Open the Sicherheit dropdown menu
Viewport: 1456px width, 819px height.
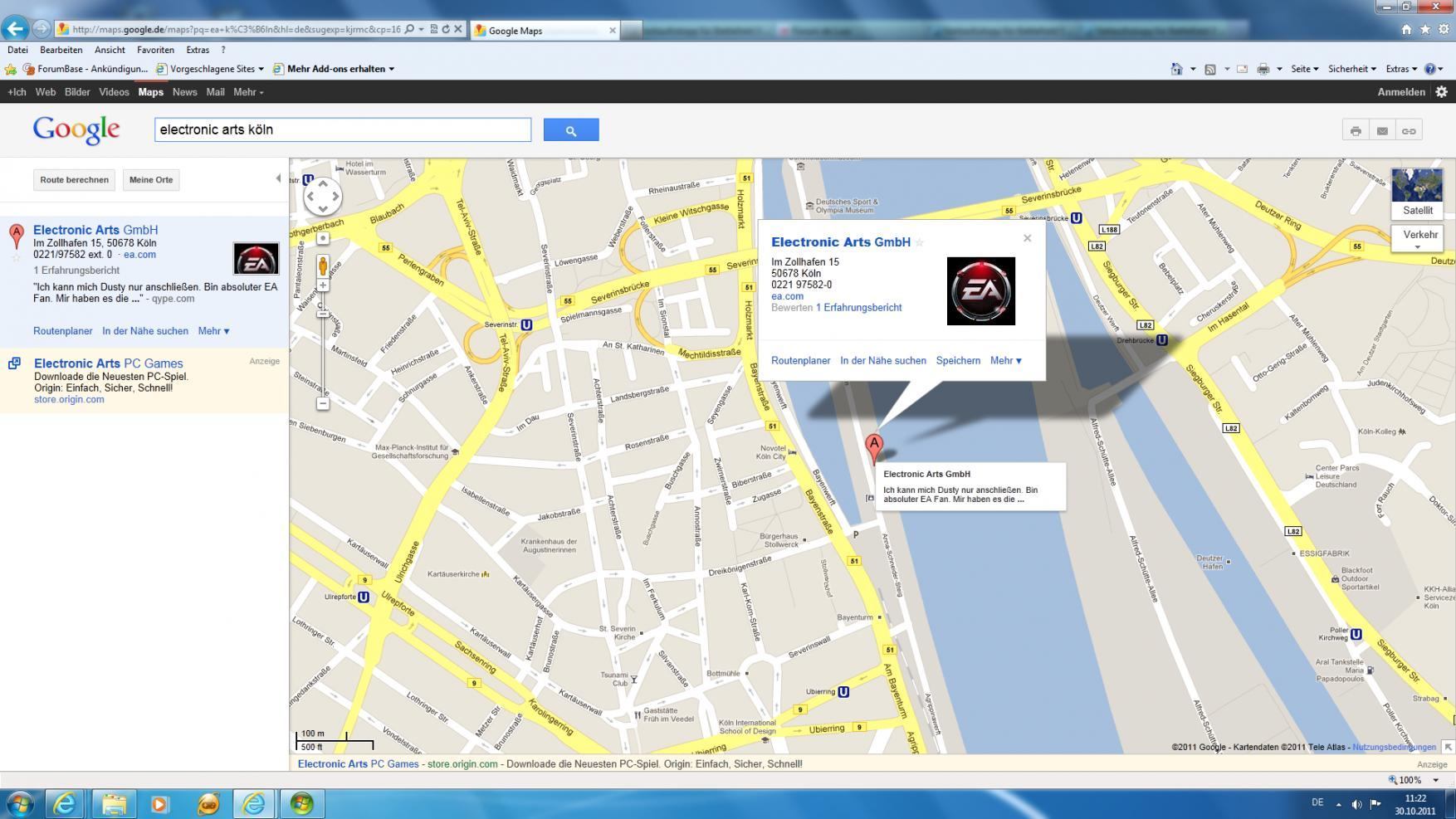coord(1351,69)
